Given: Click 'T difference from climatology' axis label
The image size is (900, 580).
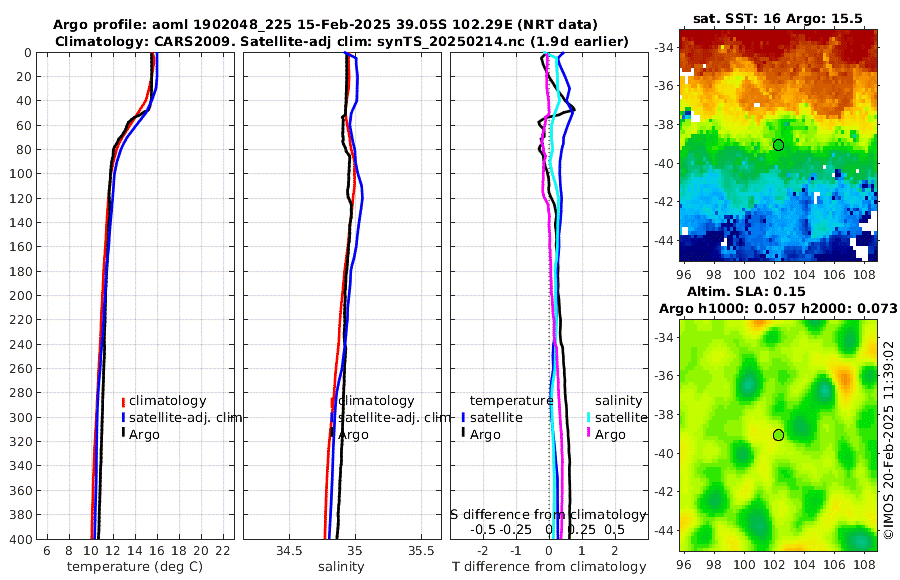Looking at the screenshot, I should click(549, 567).
